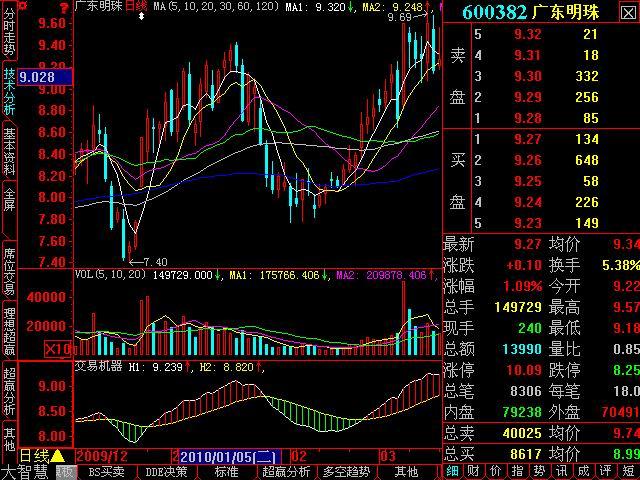Click the 总卖 value 40025
The width and height of the screenshot is (640, 480).
coord(522,433)
